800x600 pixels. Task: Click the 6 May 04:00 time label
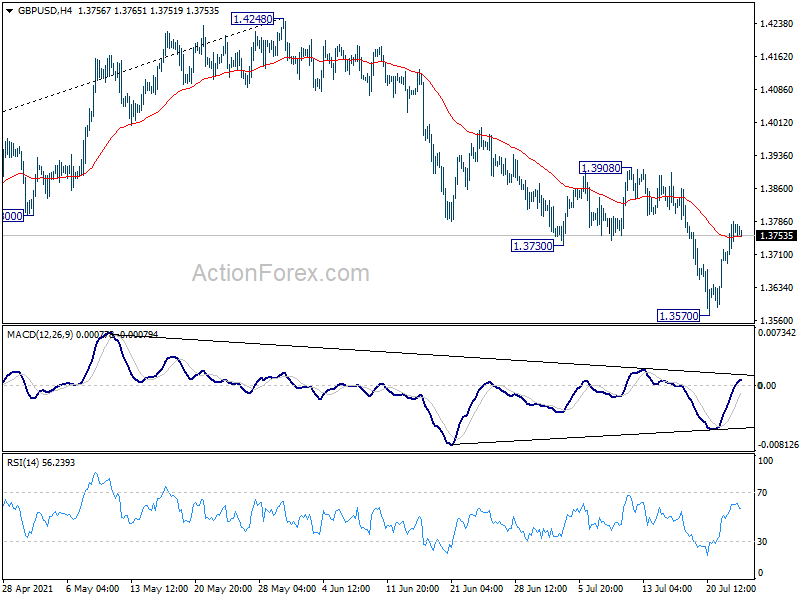(x=93, y=588)
